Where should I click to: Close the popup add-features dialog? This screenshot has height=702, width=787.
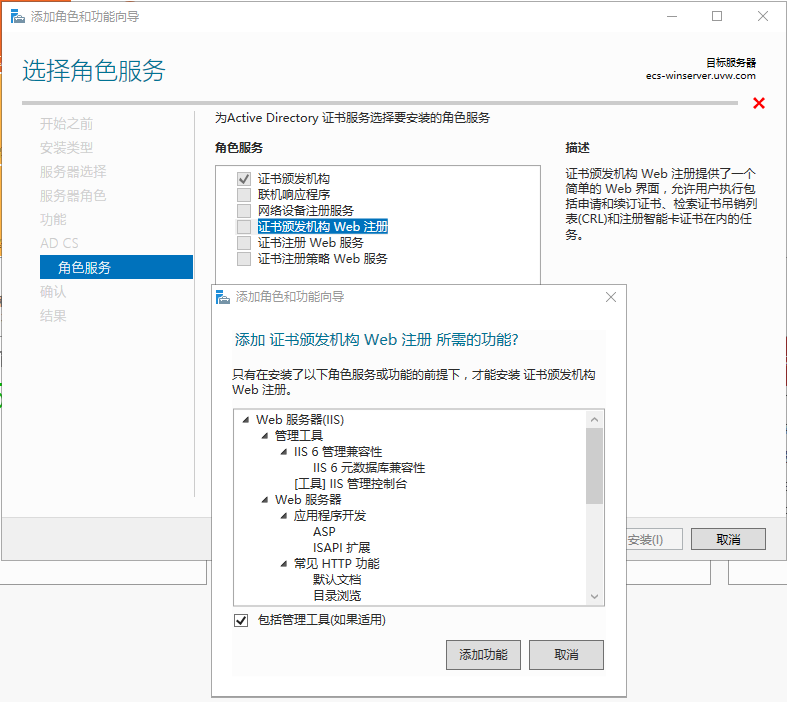click(611, 297)
